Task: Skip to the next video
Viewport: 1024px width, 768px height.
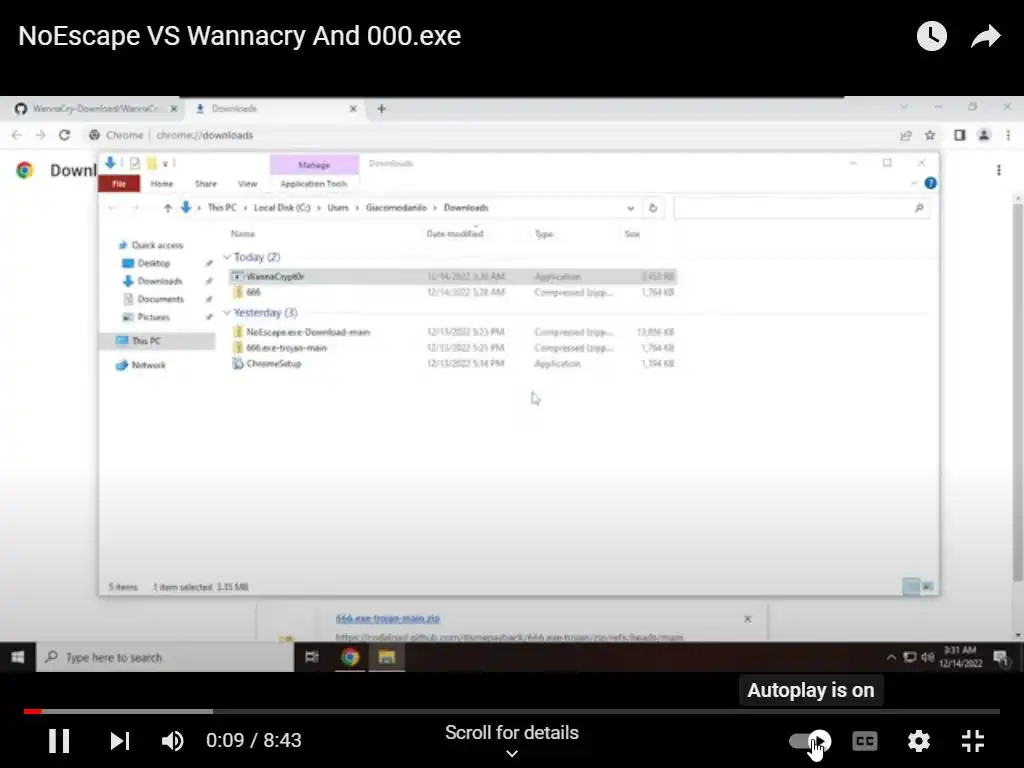Action: point(120,741)
